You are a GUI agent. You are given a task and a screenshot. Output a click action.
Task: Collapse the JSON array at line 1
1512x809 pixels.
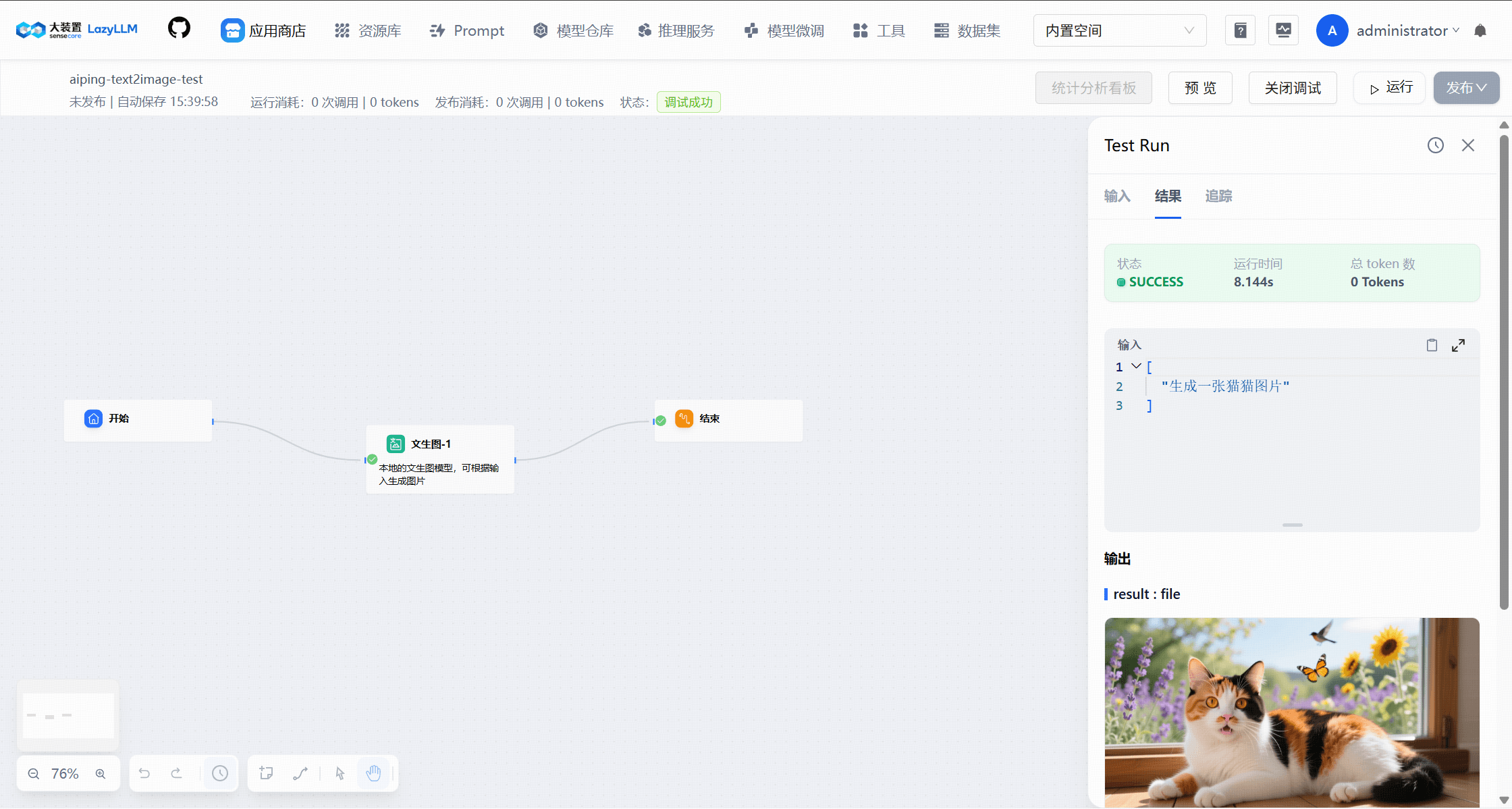click(1136, 366)
